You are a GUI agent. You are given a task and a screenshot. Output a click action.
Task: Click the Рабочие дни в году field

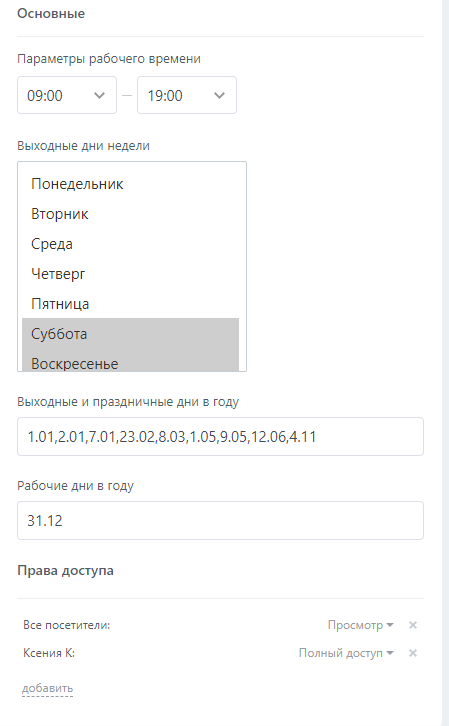220,520
